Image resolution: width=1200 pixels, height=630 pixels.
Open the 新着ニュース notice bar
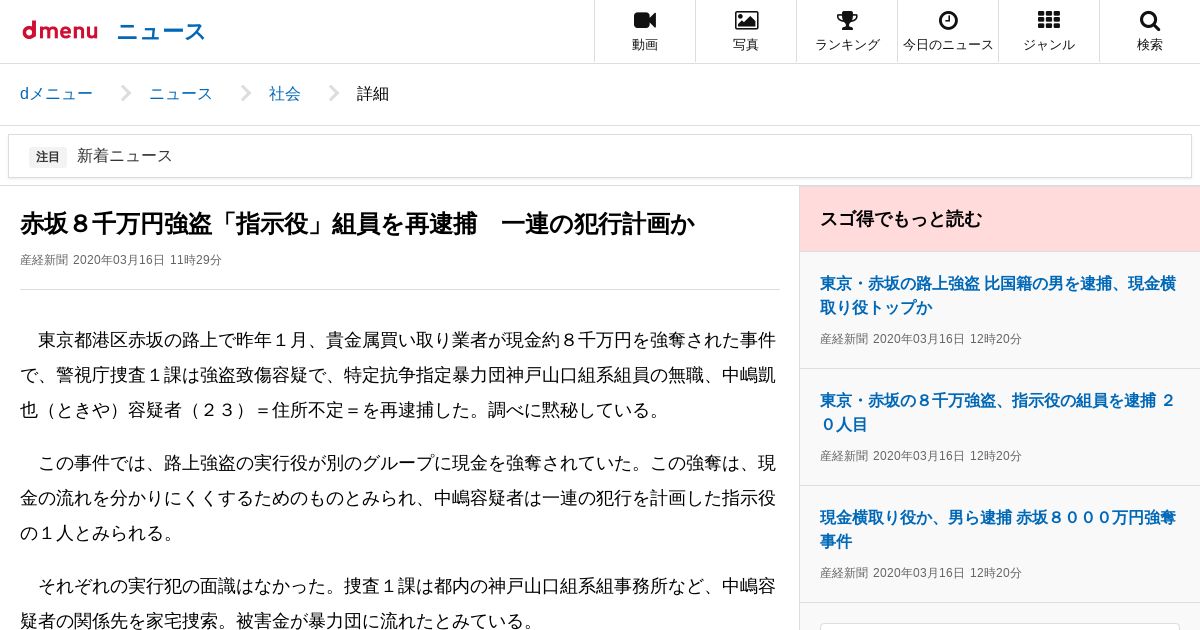600,156
